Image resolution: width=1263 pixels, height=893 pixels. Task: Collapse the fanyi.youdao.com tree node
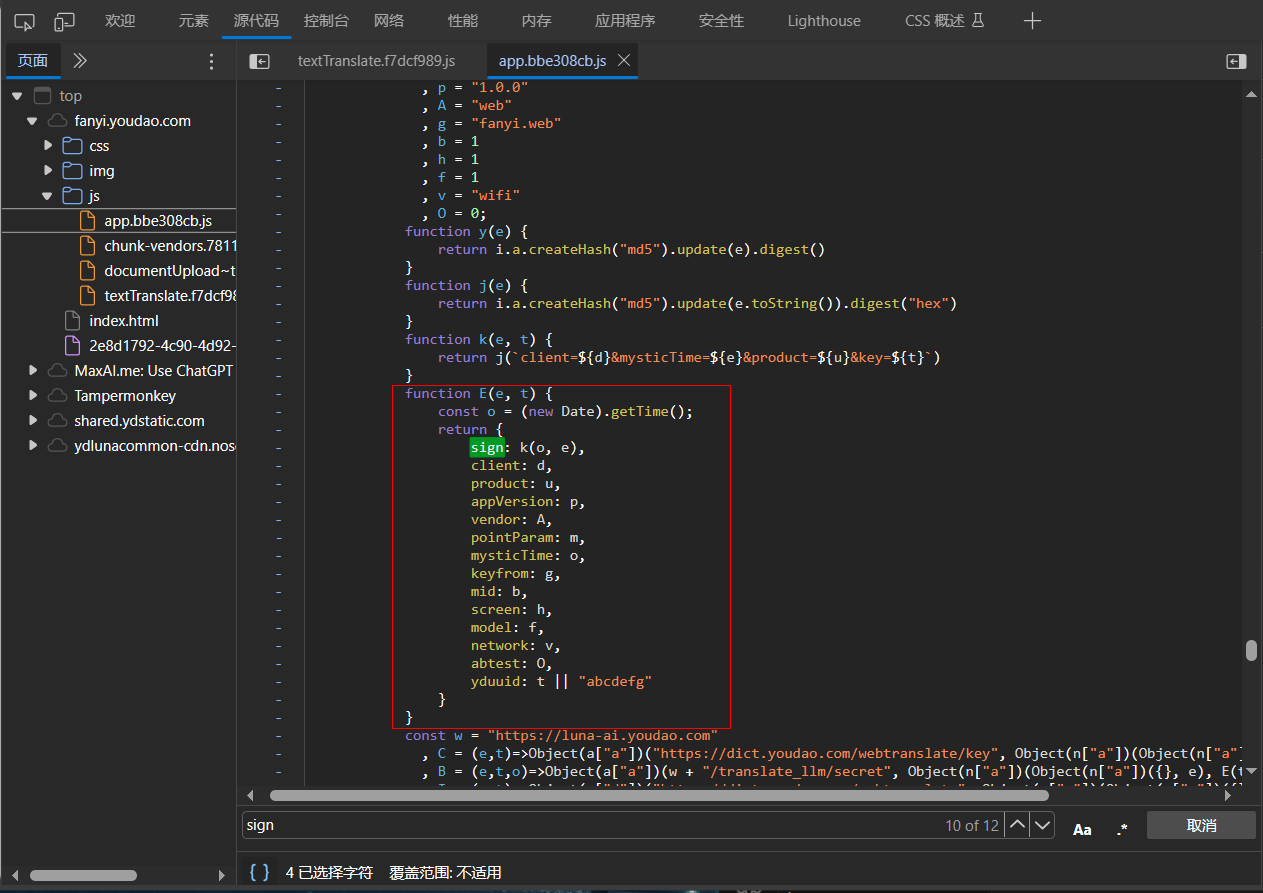tap(32, 121)
